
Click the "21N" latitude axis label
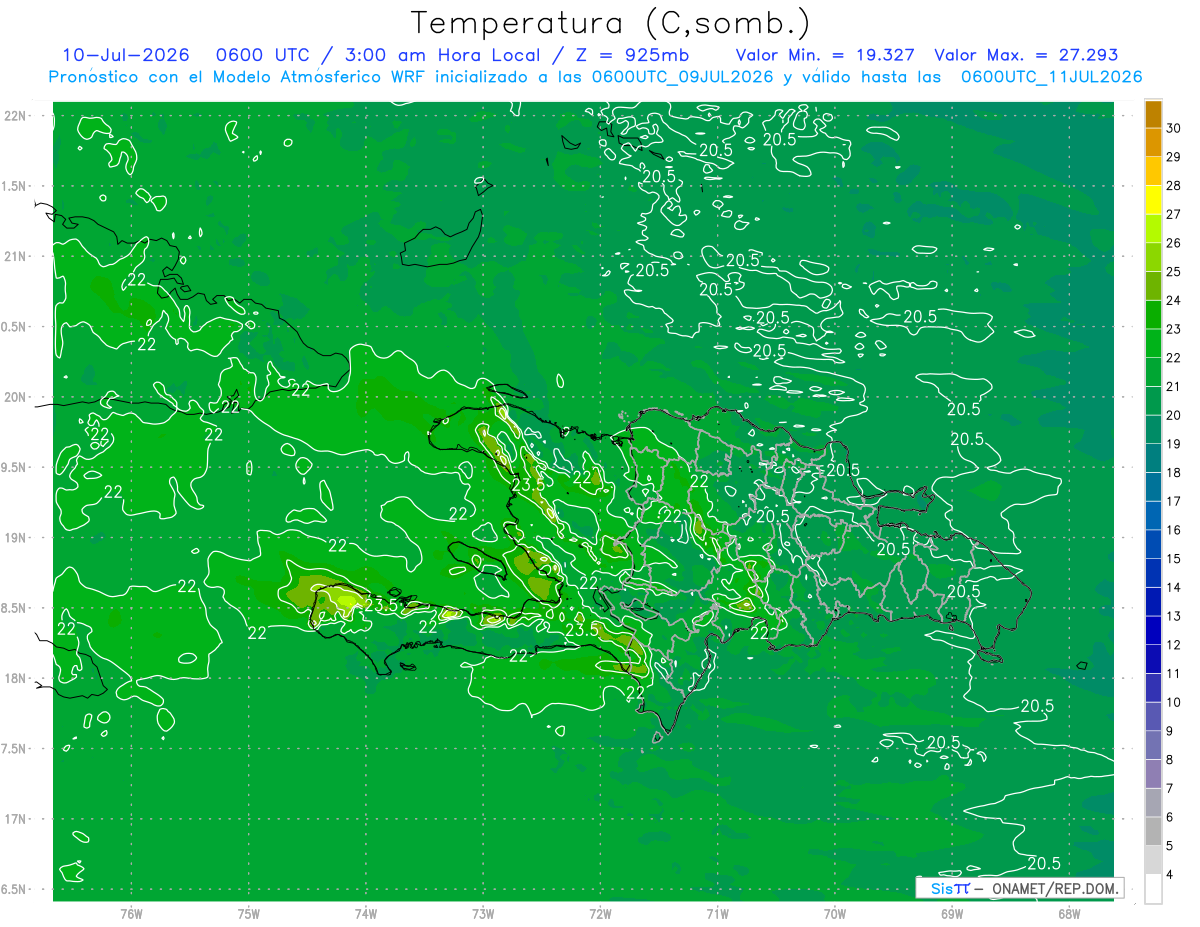pos(16,256)
